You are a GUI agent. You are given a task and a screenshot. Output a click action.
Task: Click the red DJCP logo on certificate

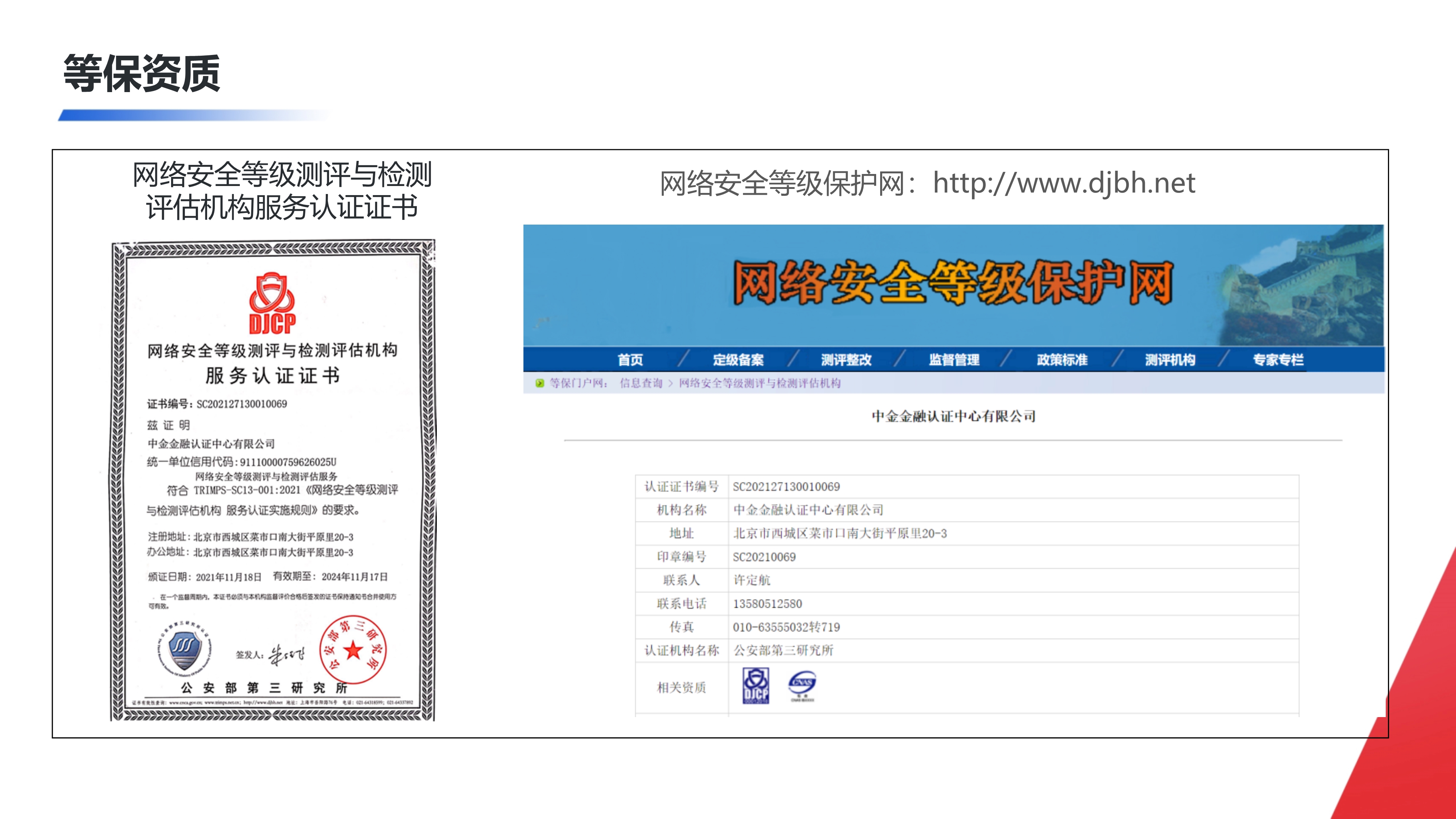coord(272,304)
